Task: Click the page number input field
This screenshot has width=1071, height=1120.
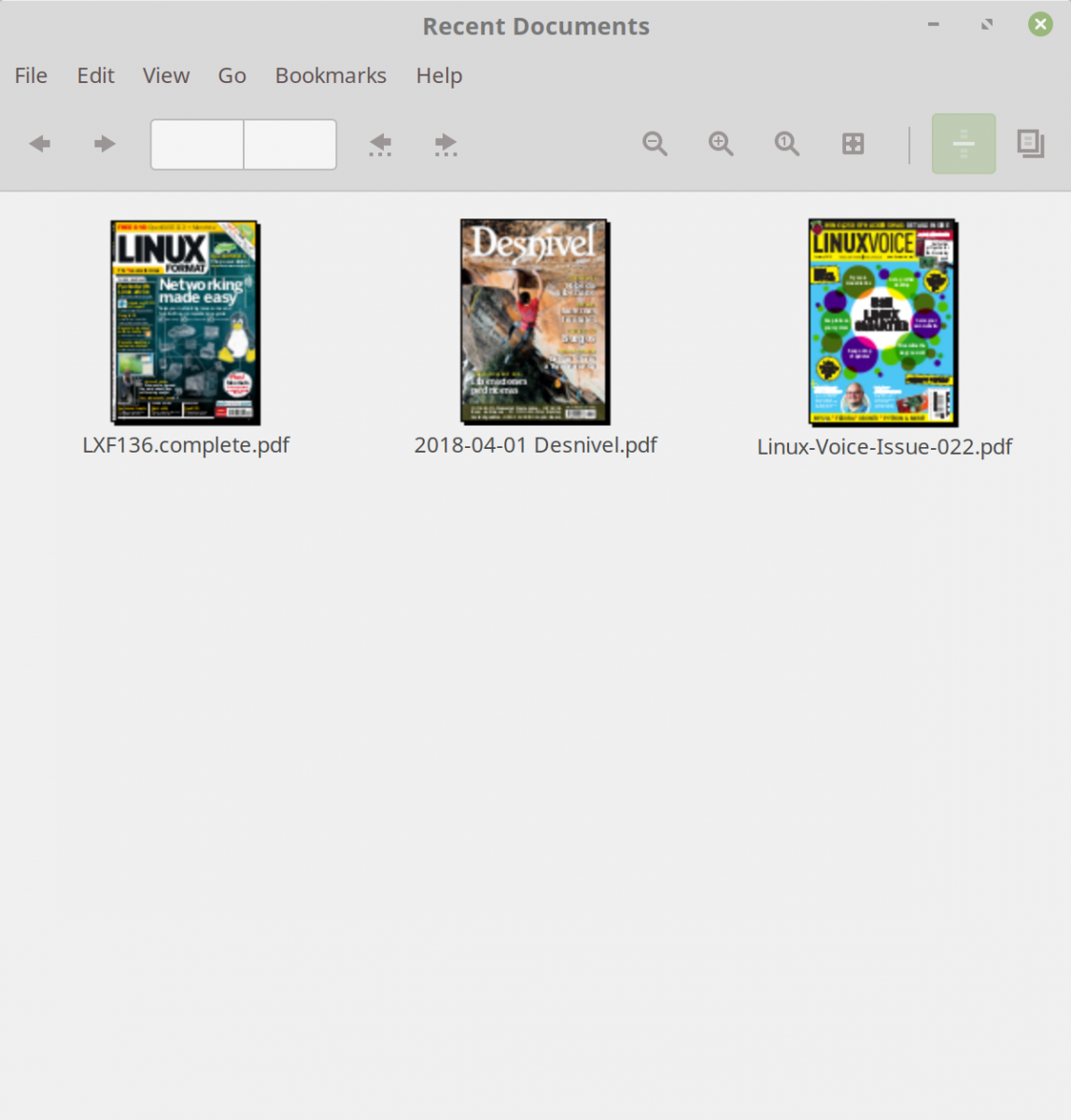Action: (x=196, y=144)
